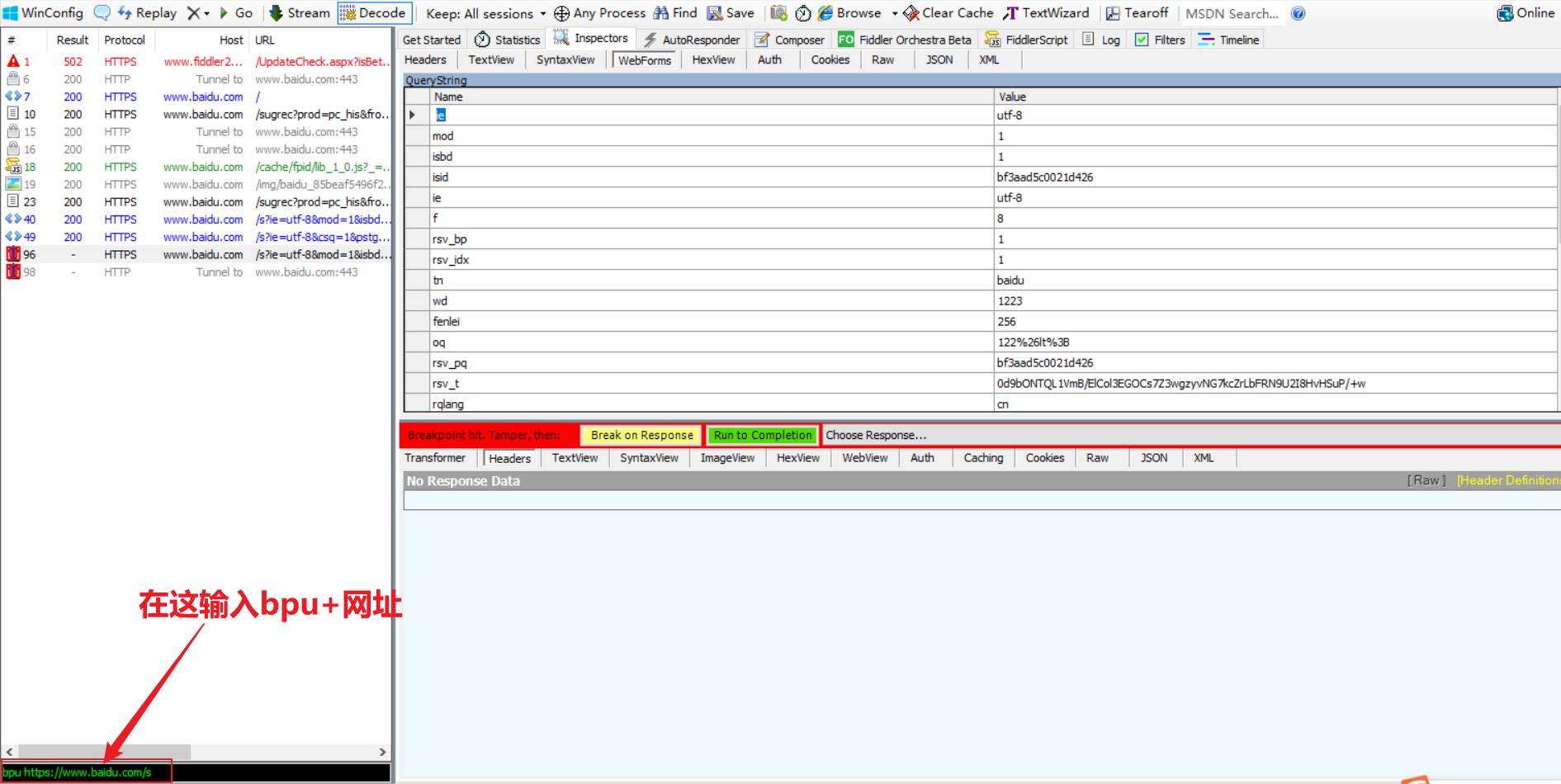Viewport: 1561px width, 784px height.
Task: Click the Protocol column header
Action: (125, 40)
